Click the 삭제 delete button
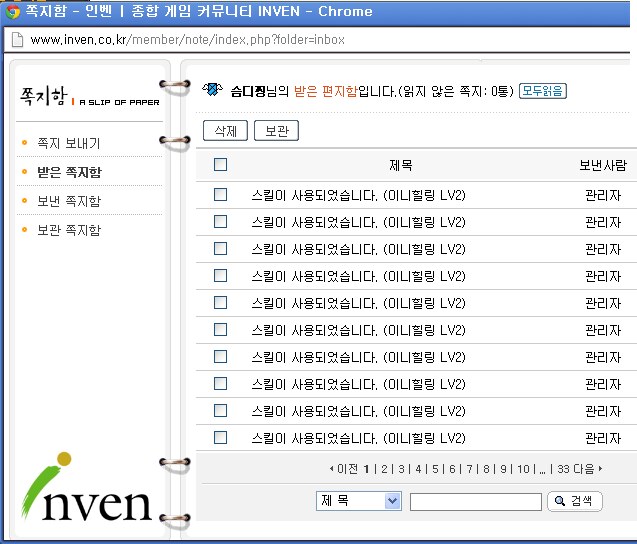Viewport: 637px width, 544px height. click(x=225, y=130)
